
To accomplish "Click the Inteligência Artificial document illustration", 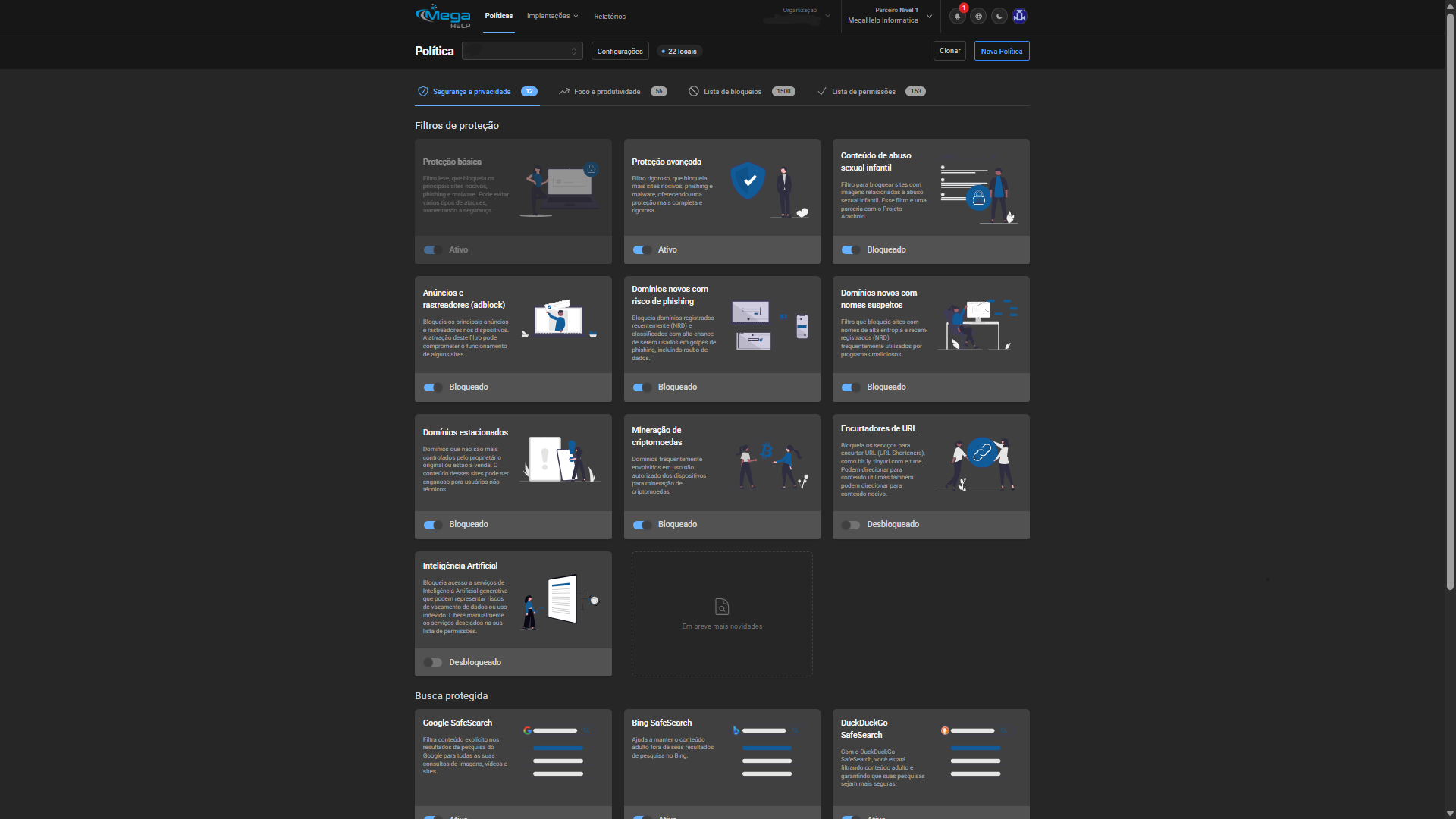I will pyautogui.click(x=562, y=602).
